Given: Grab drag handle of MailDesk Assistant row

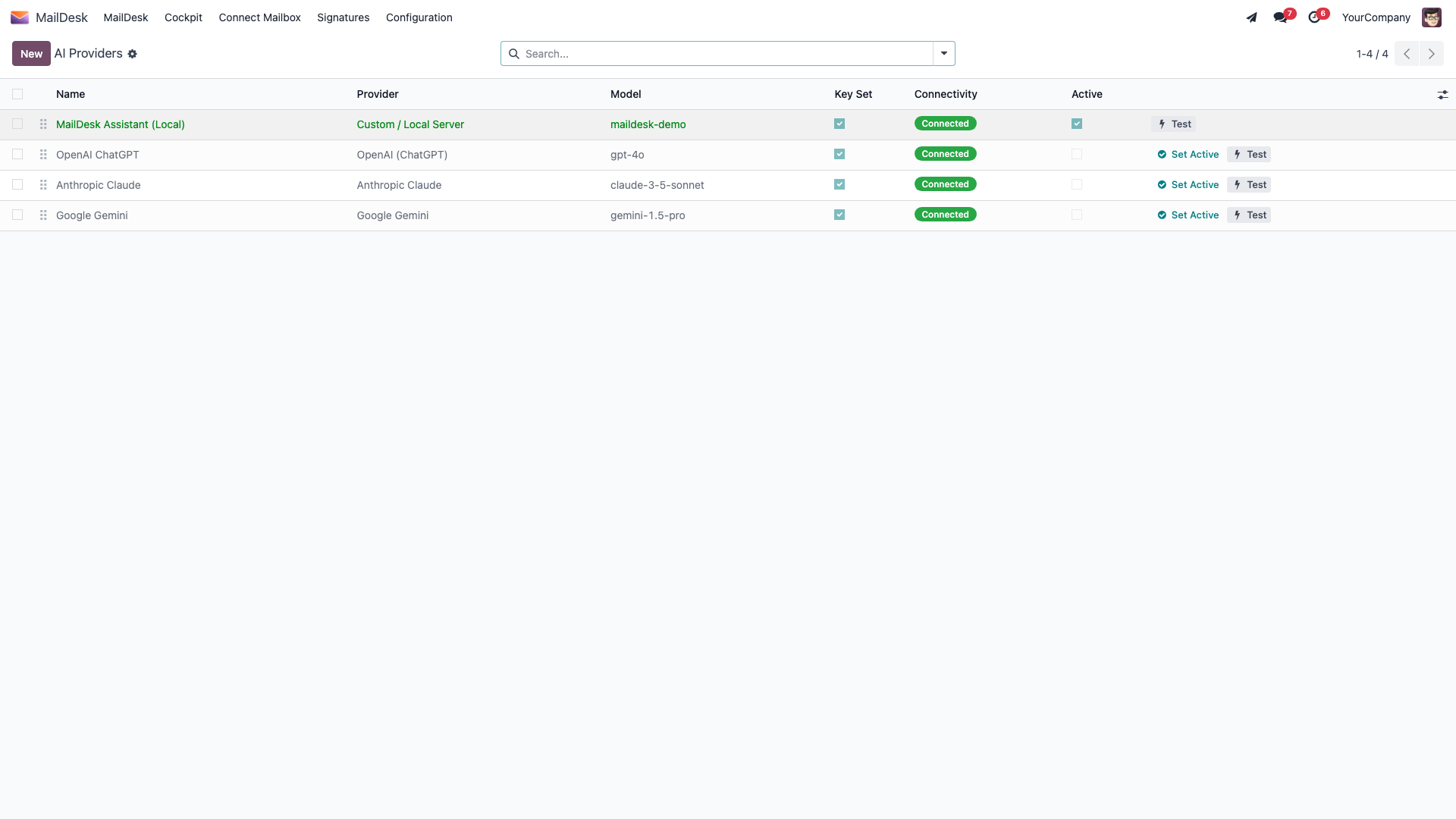Looking at the screenshot, I should click(x=43, y=124).
